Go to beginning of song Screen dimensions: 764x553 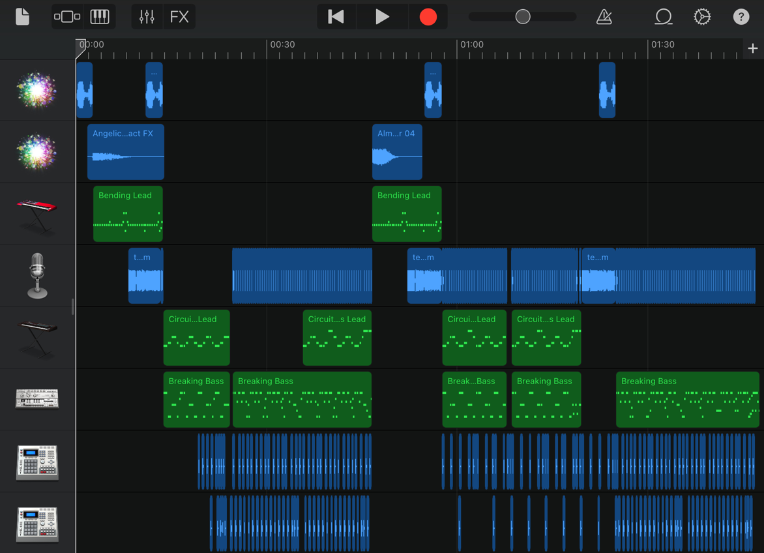point(337,17)
